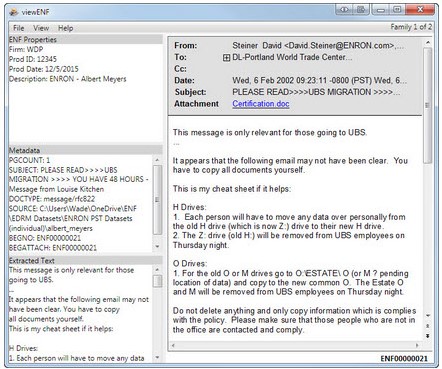The height and width of the screenshot is (369, 442).
Task: Click the 'H Drives:' heading in email body
Action: point(189,207)
